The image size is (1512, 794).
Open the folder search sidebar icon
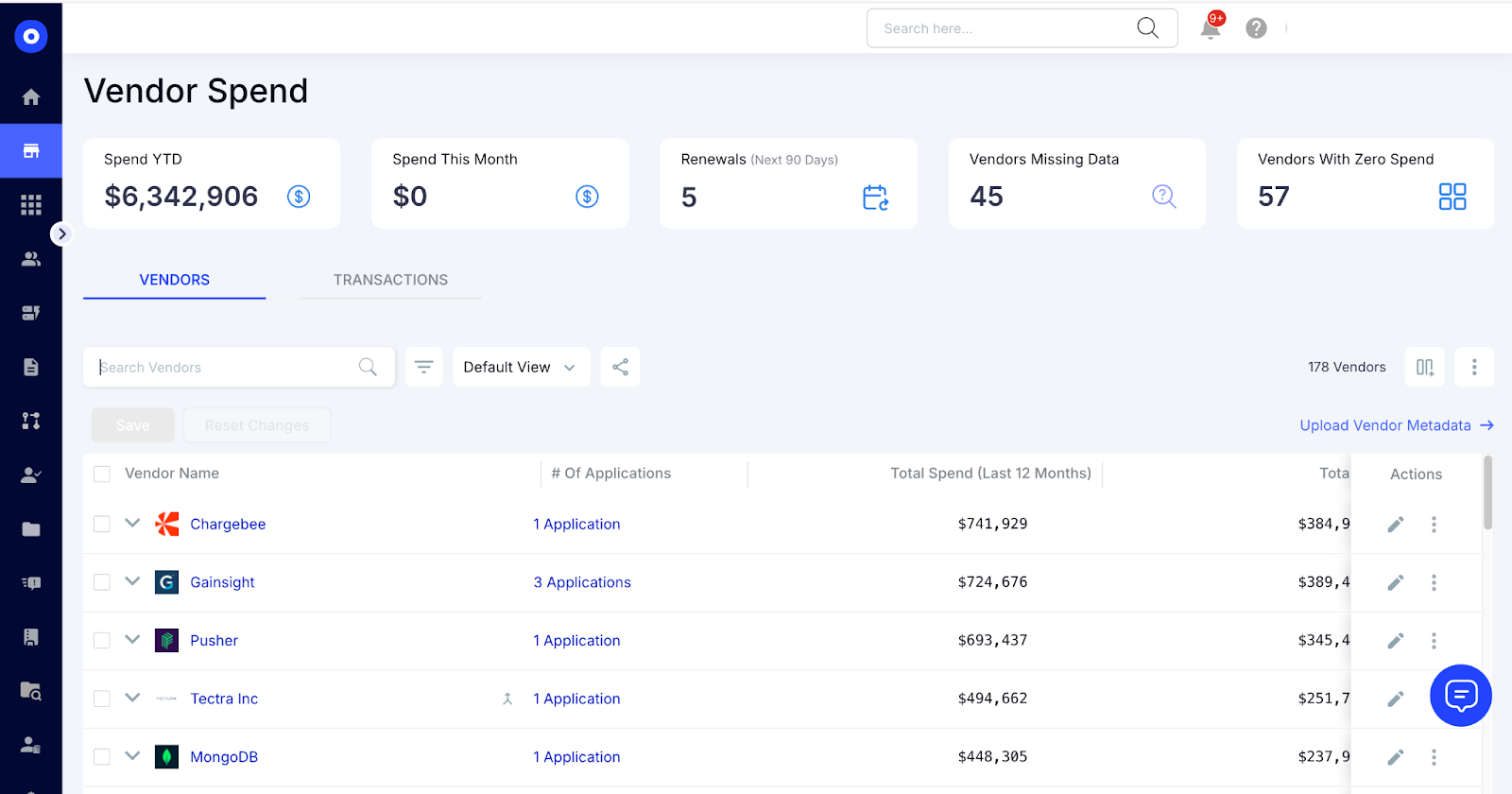31,691
